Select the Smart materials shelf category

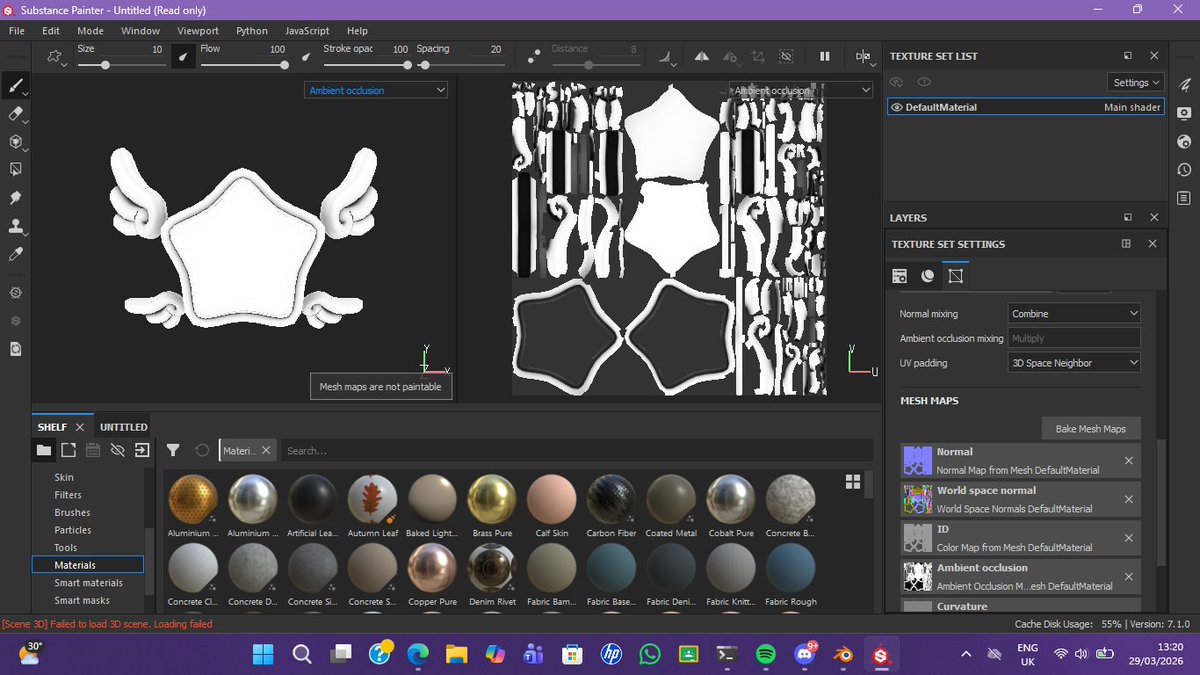[x=89, y=582]
